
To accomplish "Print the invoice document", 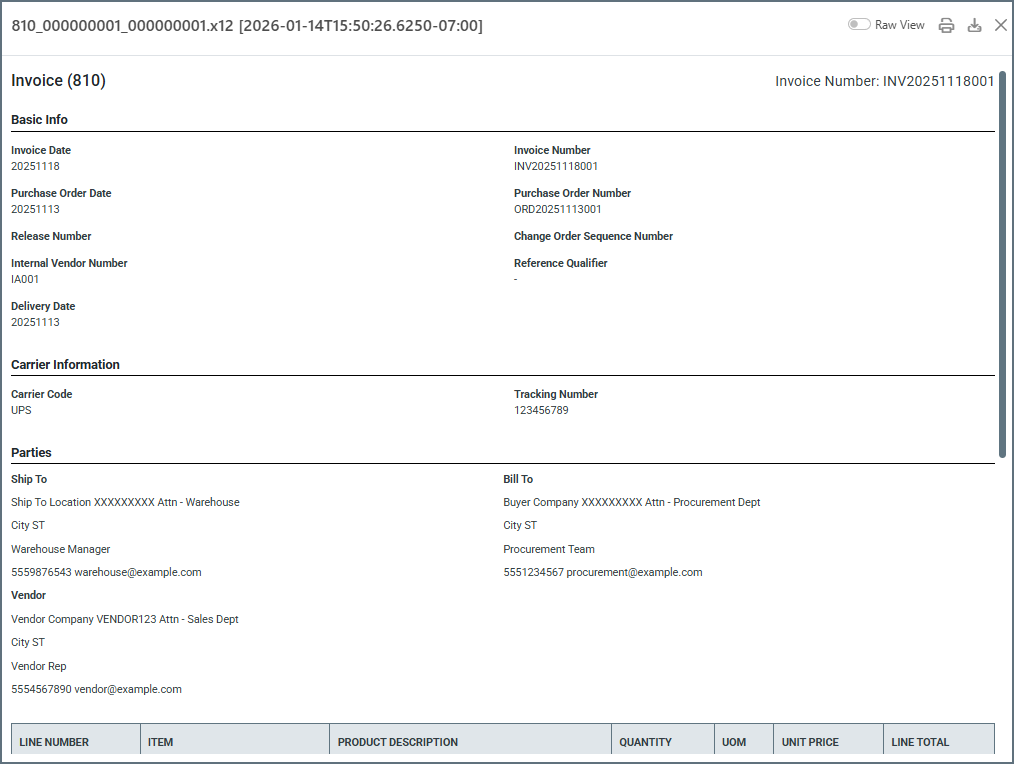I will click(946, 26).
